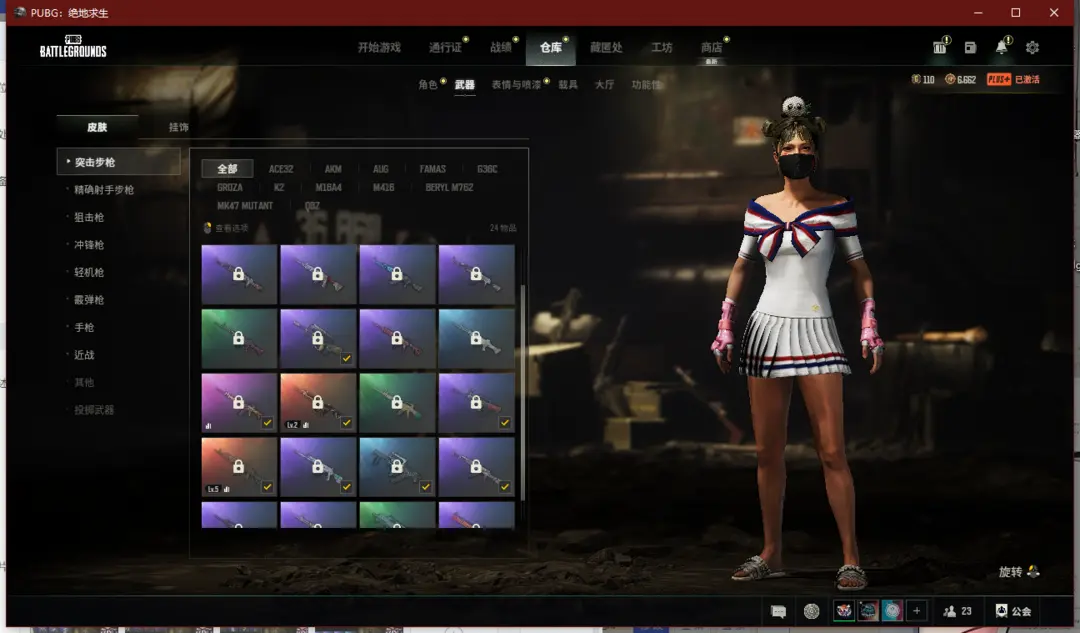This screenshot has height=633, width=1080.
Task: Open the mission list icon with alert badge
Action: coord(939,47)
